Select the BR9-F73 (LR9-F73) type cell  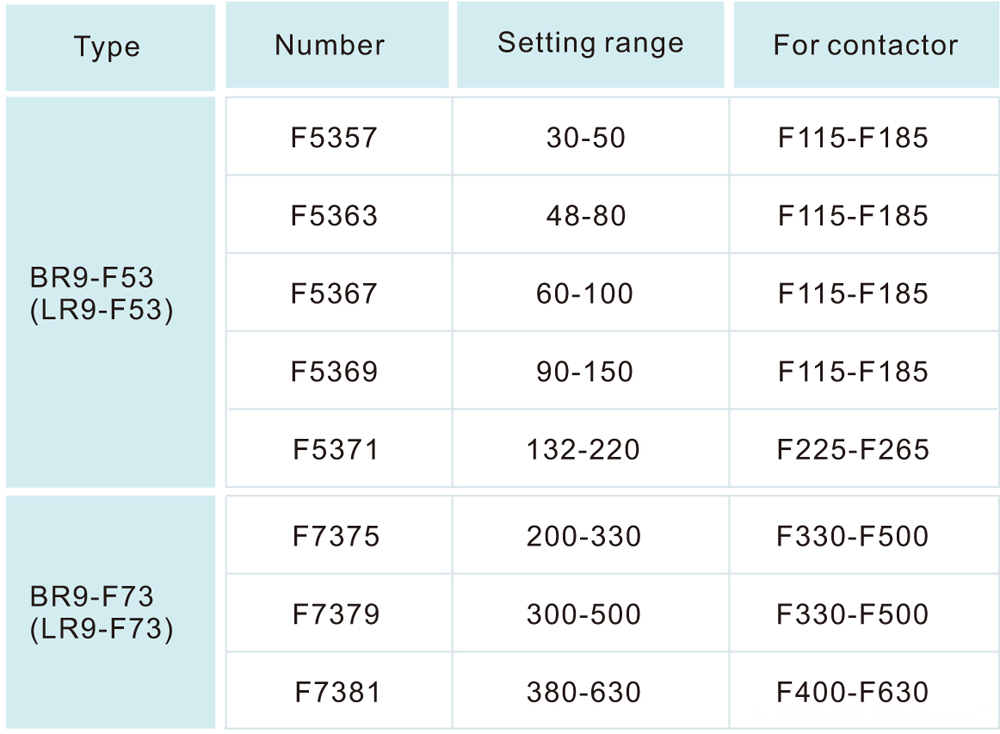click(x=102, y=613)
